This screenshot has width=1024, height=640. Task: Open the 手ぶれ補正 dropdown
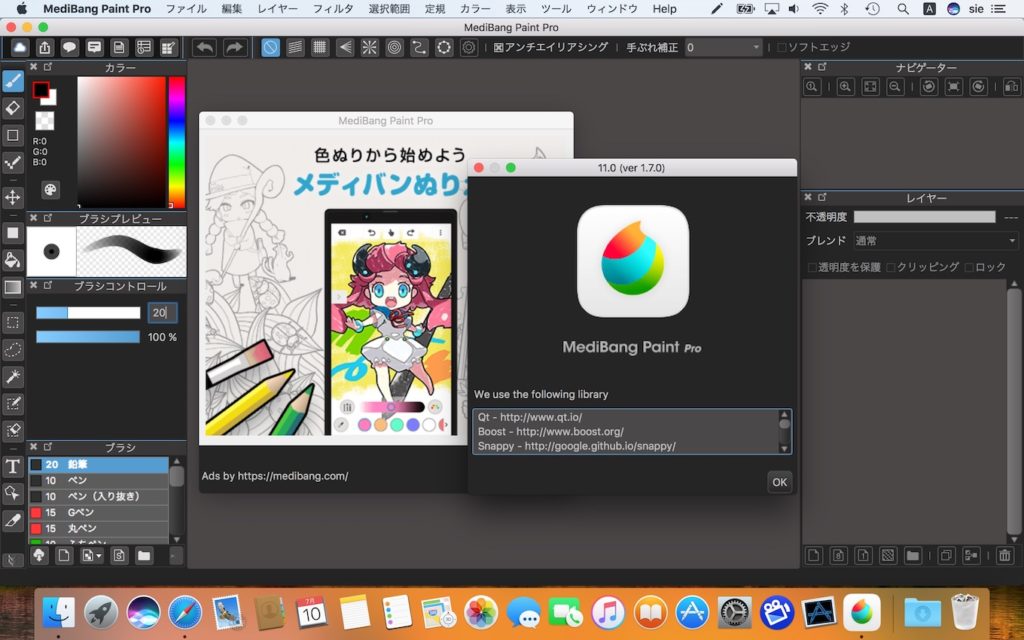point(723,48)
